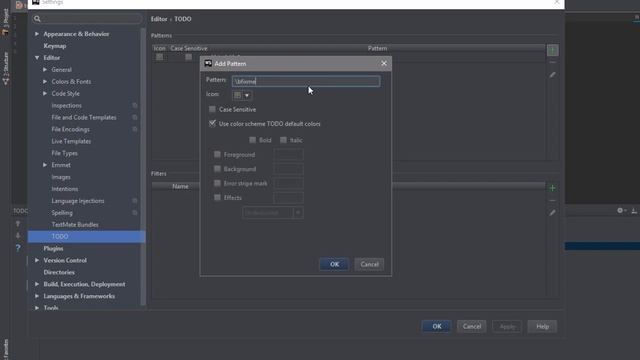This screenshot has width=640, height=360.
Task: Expand Version Control section
Action: 37,260
